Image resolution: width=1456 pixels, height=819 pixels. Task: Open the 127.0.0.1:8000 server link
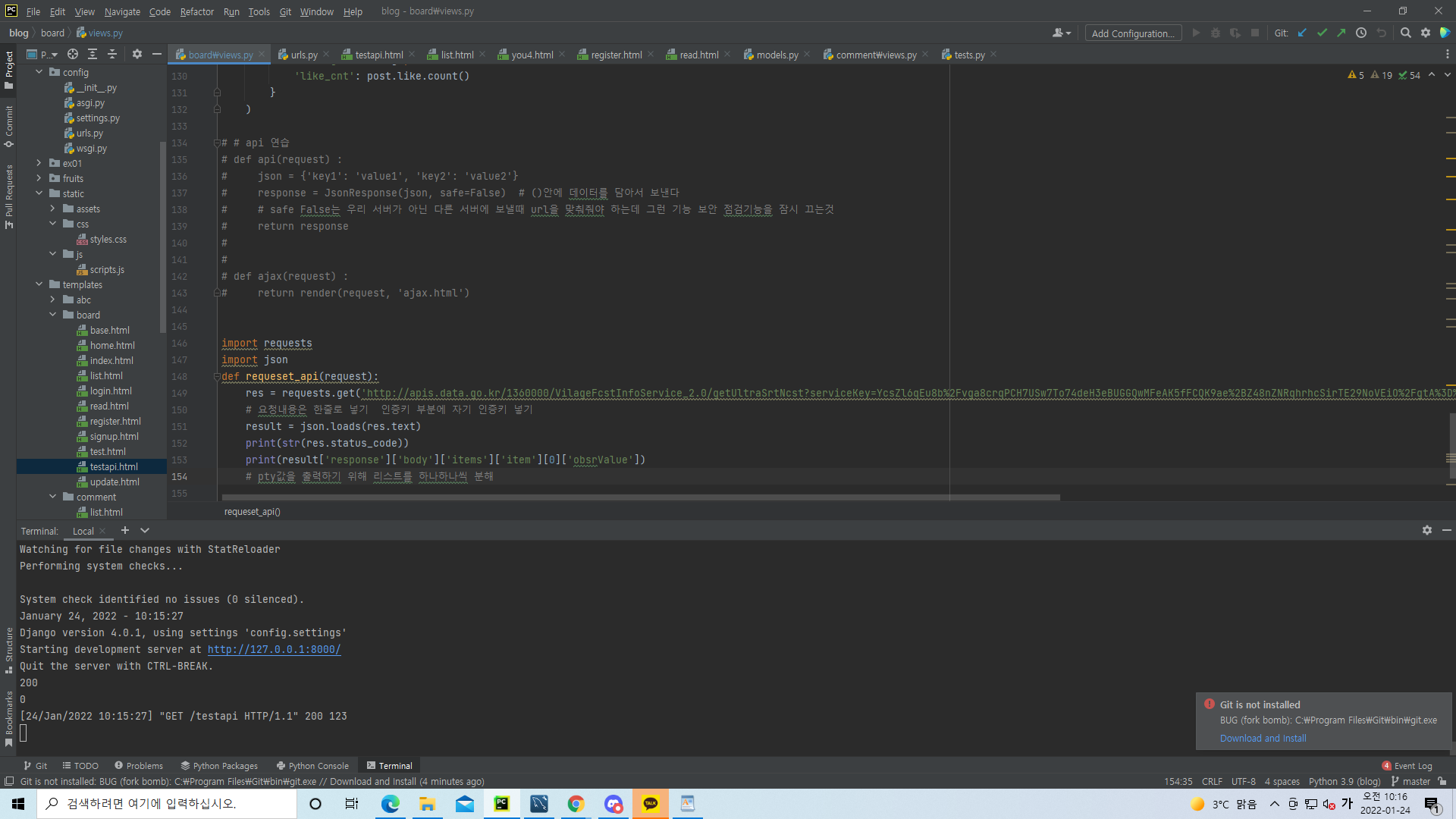tap(275, 650)
